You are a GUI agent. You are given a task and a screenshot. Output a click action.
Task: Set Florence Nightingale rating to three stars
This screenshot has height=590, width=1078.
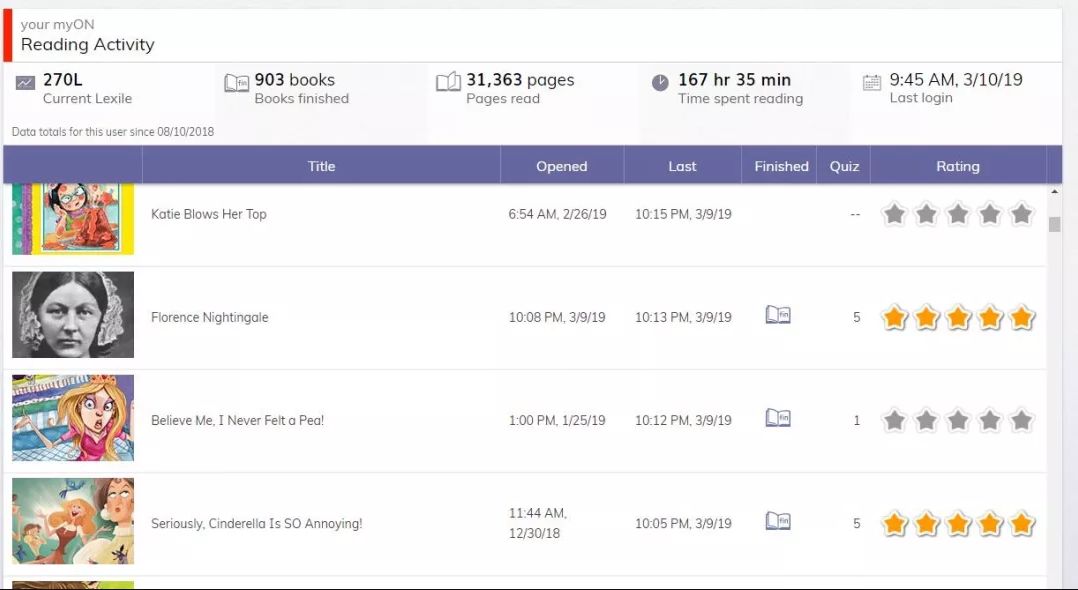pyautogui.click(x=958, y=318)
